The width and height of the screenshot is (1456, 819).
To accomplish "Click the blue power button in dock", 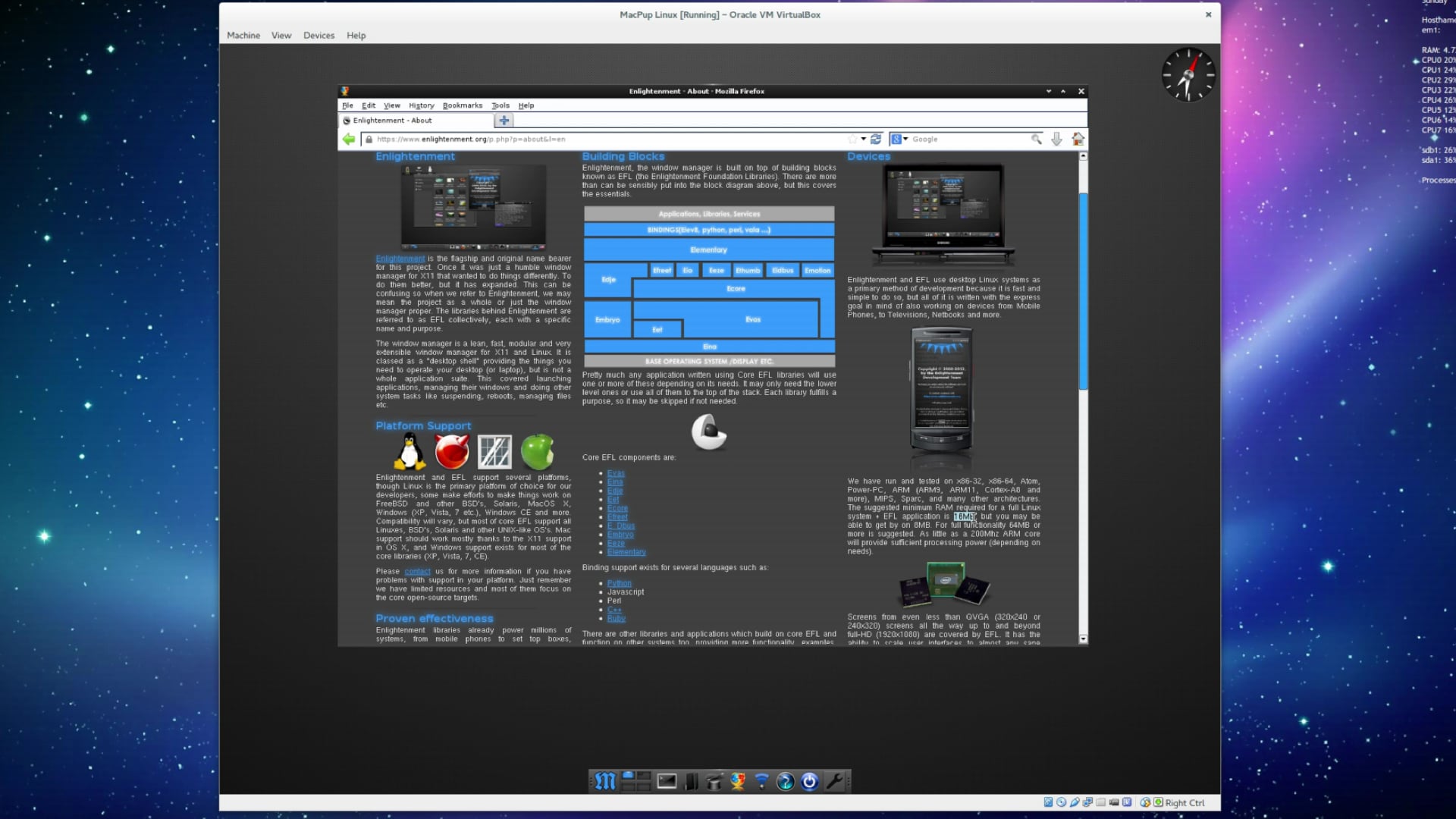I will click(x=810, y=781).
